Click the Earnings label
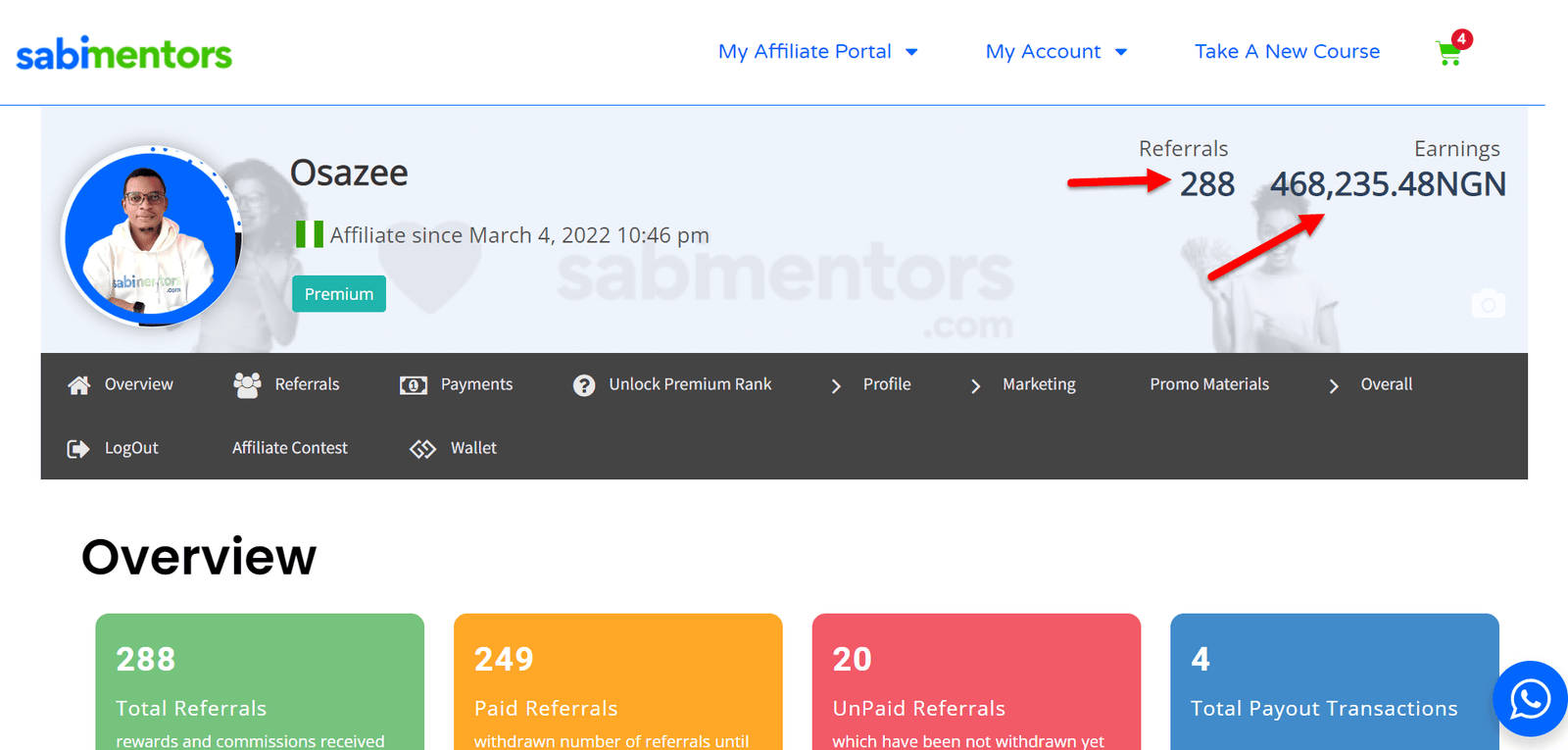The width and height of the screenshot is (1568, 750). pos(1456,148)
